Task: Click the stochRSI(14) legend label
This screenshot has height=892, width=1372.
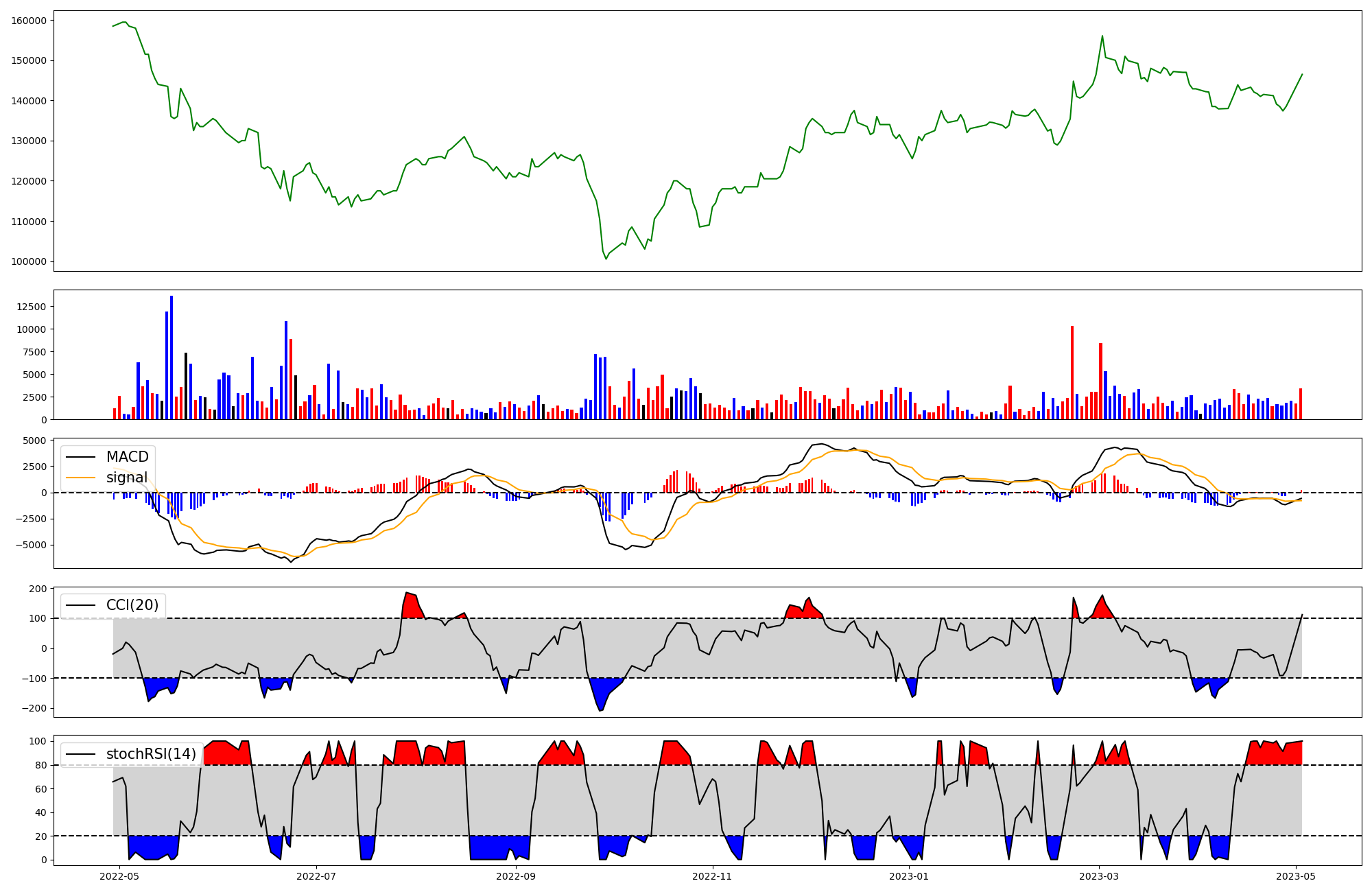Action: click(x=151, y=754)
